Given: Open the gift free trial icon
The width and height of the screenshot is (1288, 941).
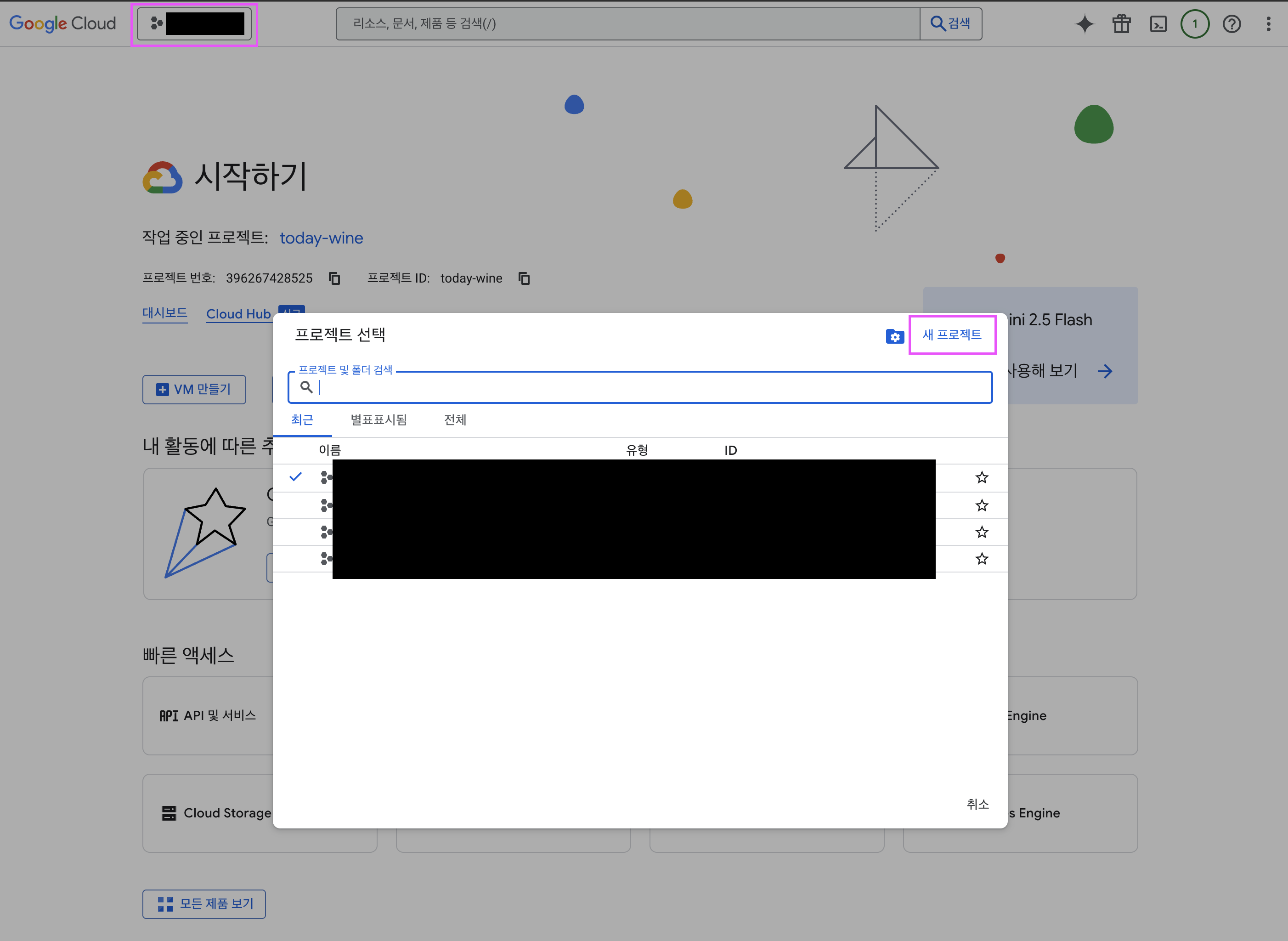Looking at the screenshot, I should (x=1121, y=24).
